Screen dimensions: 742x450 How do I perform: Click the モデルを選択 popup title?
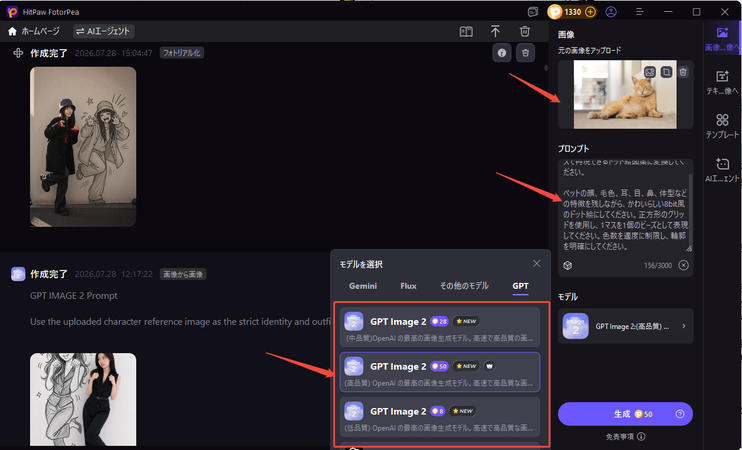click(x=361, y=264)
